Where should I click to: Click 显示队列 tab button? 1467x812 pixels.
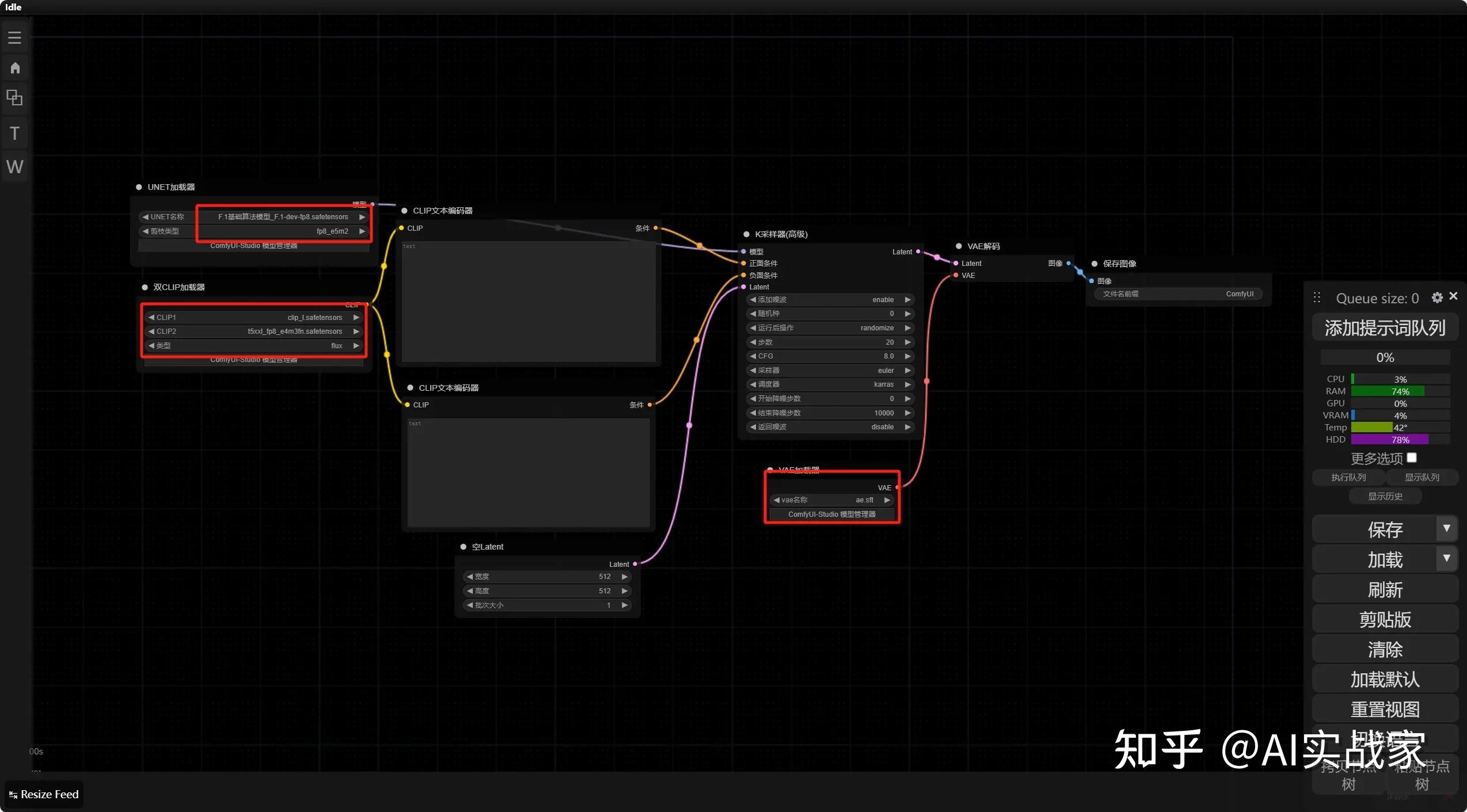[x=1422, y=478]
